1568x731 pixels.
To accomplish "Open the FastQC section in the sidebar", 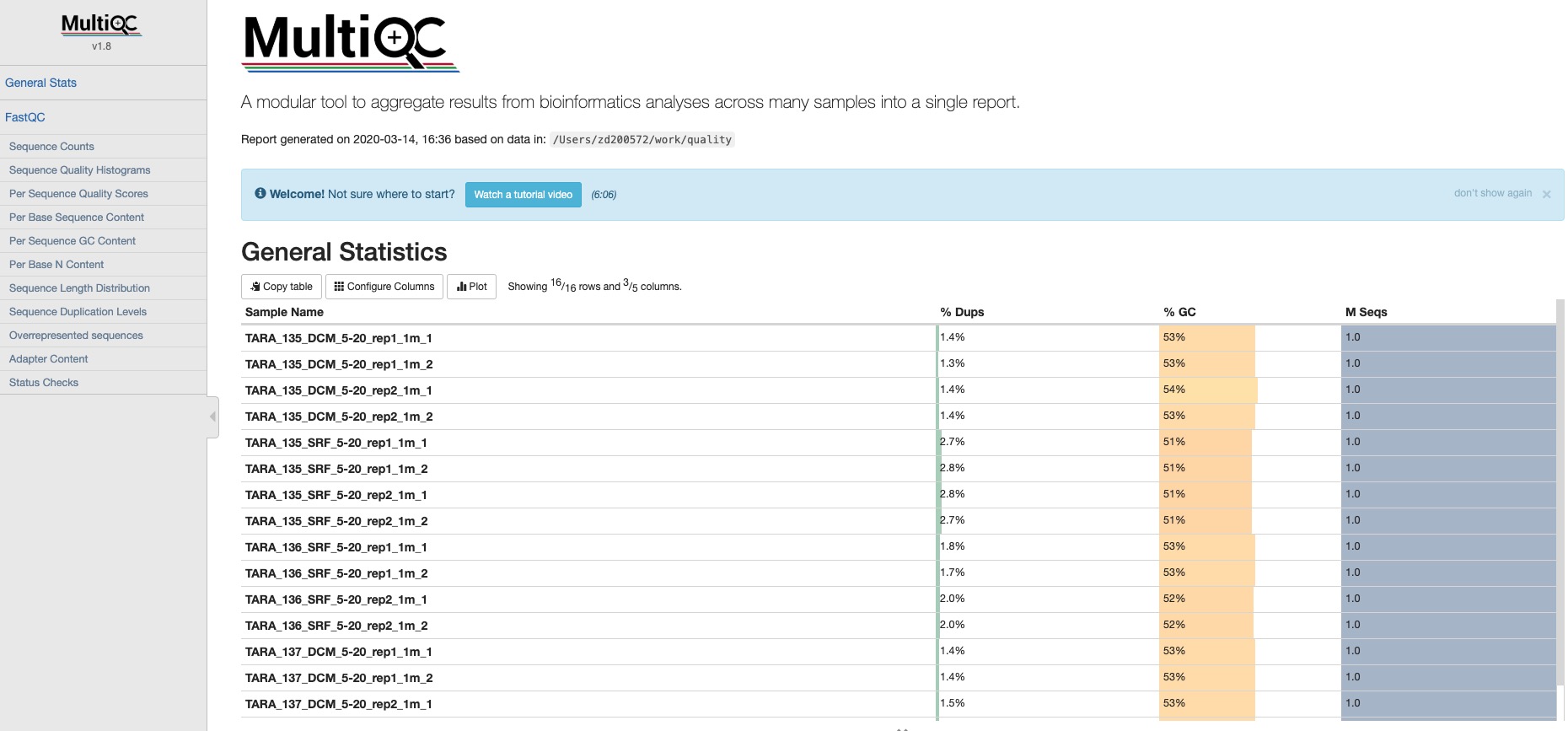I will coord(25,117).
